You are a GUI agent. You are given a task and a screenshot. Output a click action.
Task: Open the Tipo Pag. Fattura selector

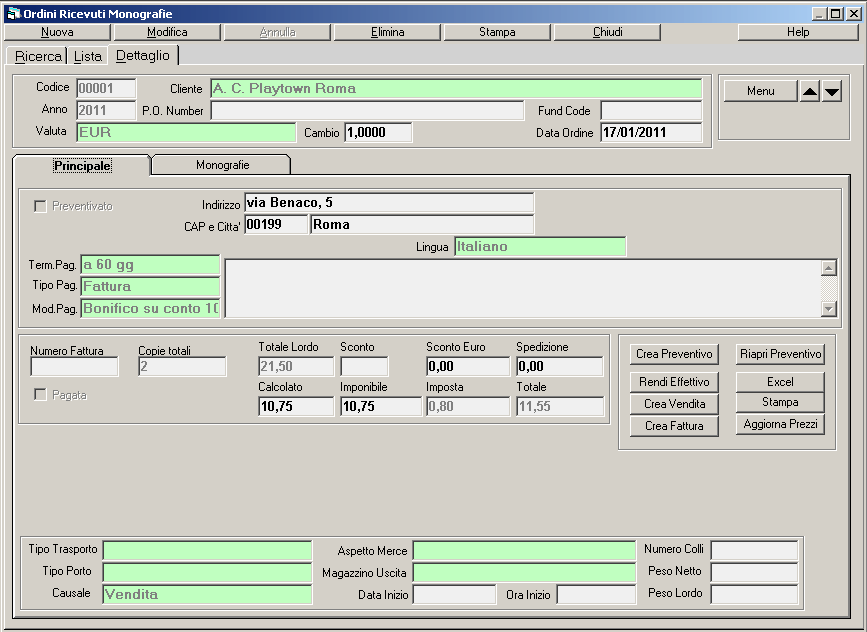click(150, 286)
